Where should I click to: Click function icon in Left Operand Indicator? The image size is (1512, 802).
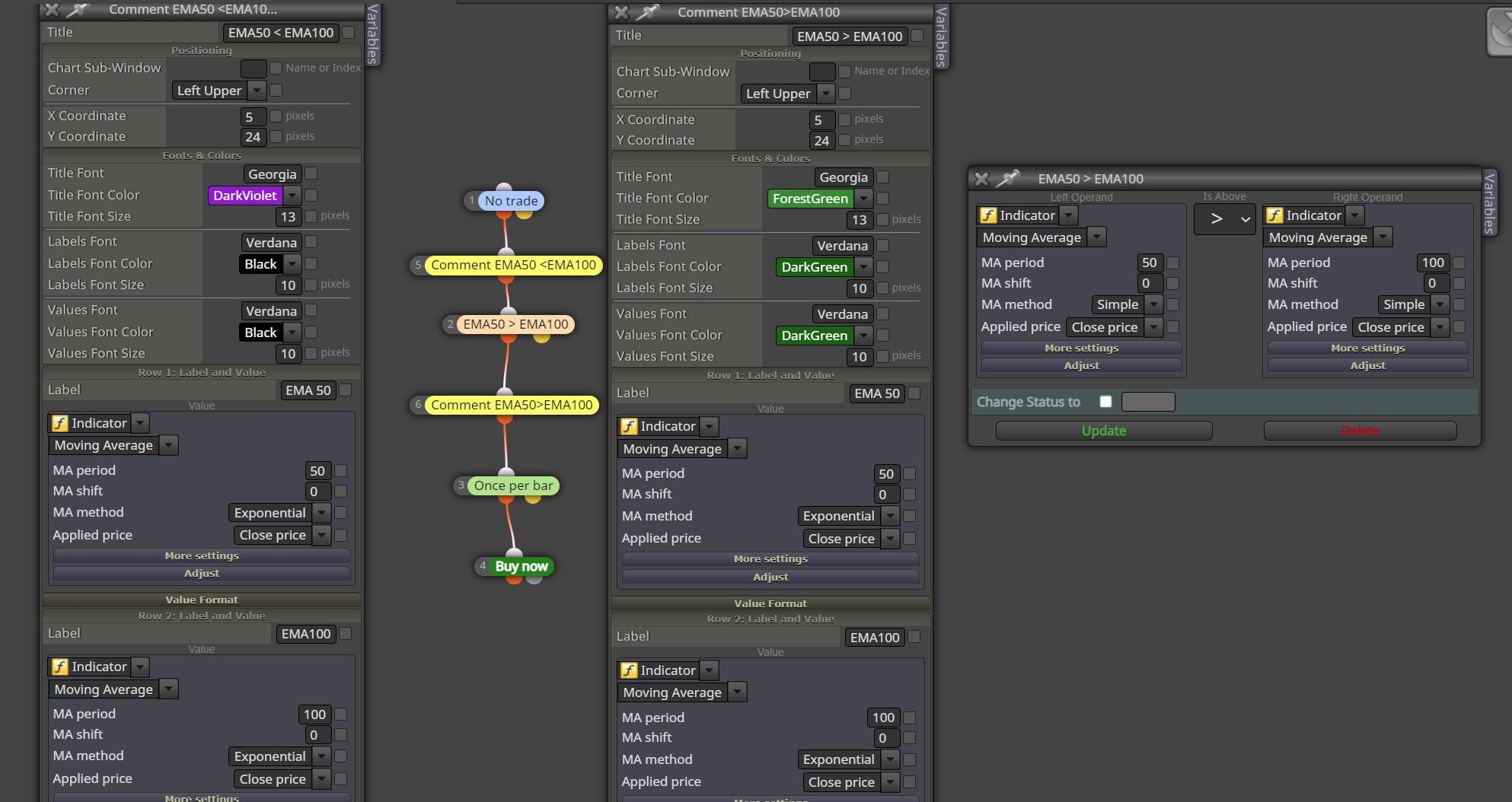[988, 215]
